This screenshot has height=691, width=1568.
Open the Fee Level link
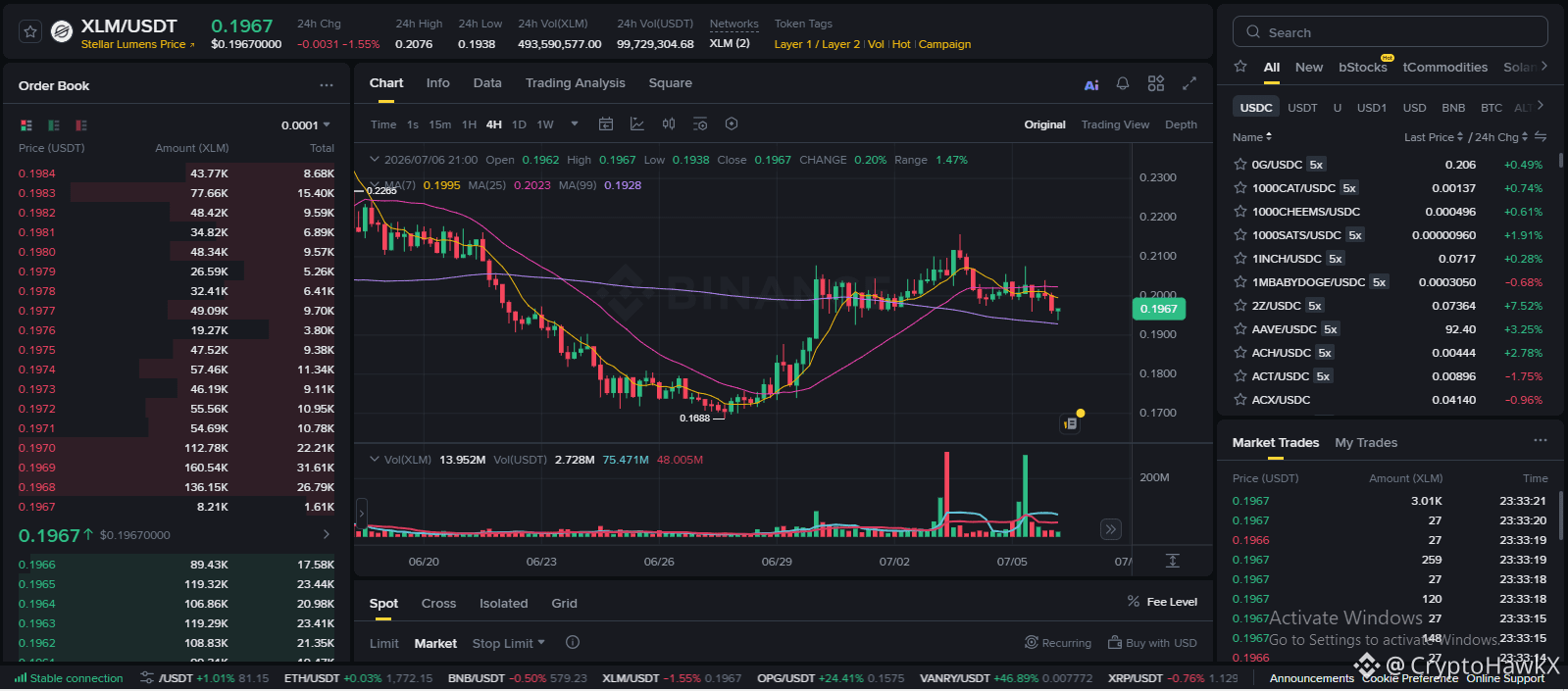(x=1162, y=602)
